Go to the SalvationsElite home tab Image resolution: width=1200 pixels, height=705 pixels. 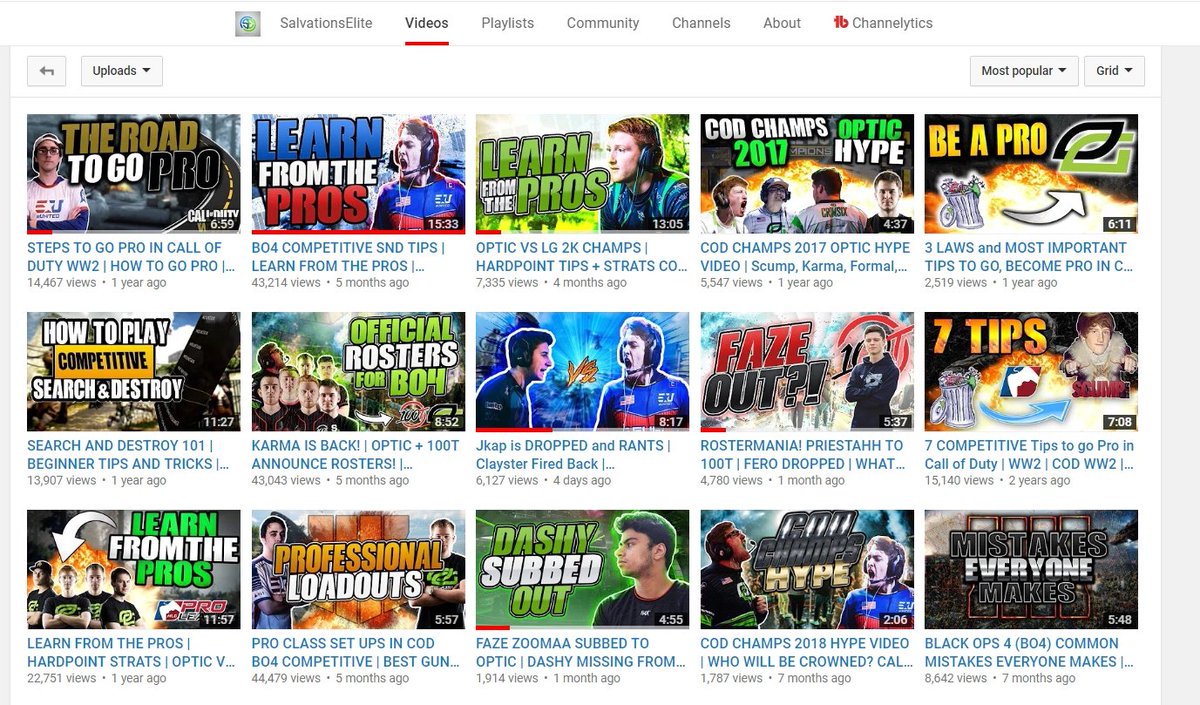coord(326,23)
